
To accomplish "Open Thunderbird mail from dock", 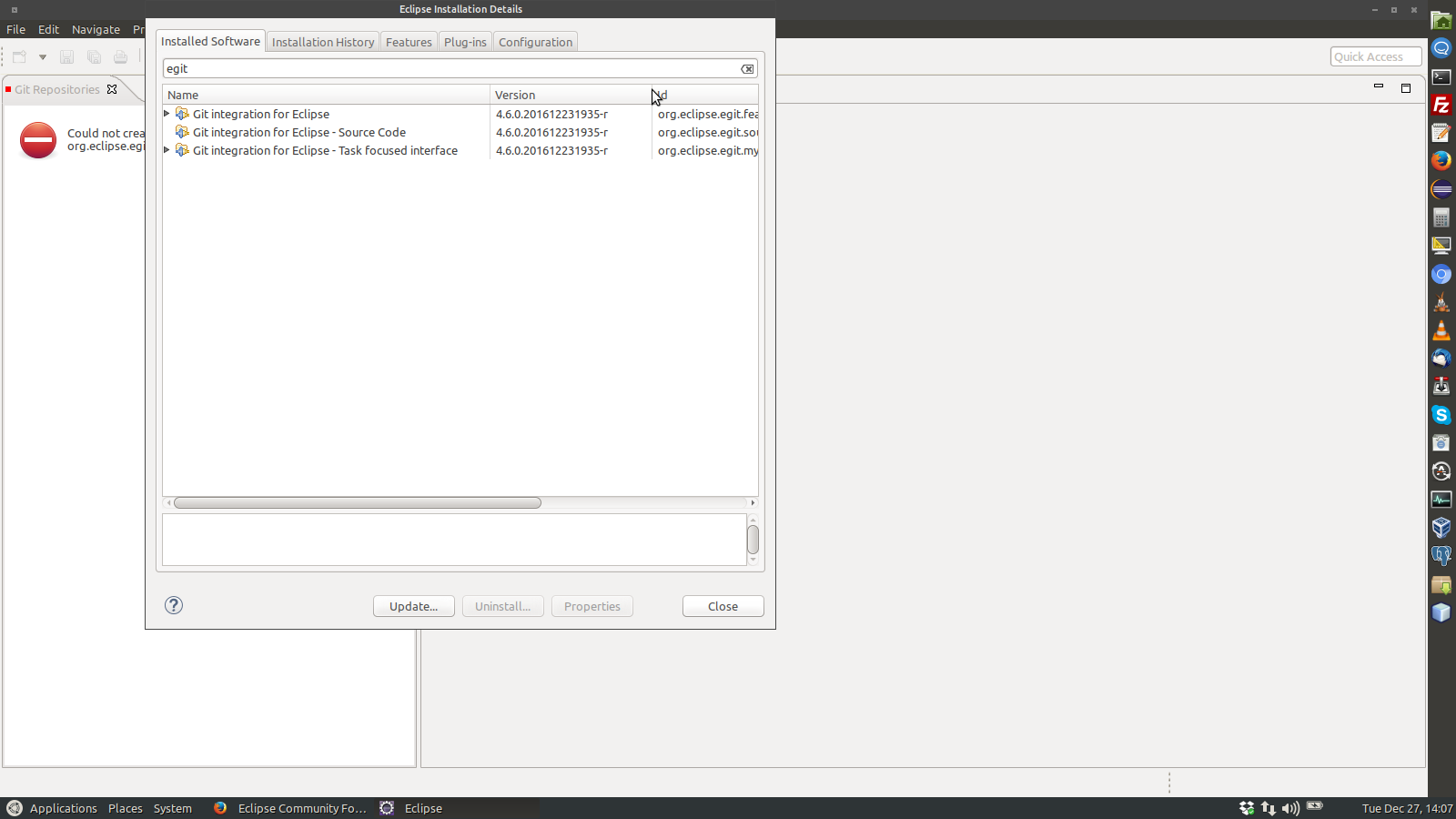I will click(1441, 359).
